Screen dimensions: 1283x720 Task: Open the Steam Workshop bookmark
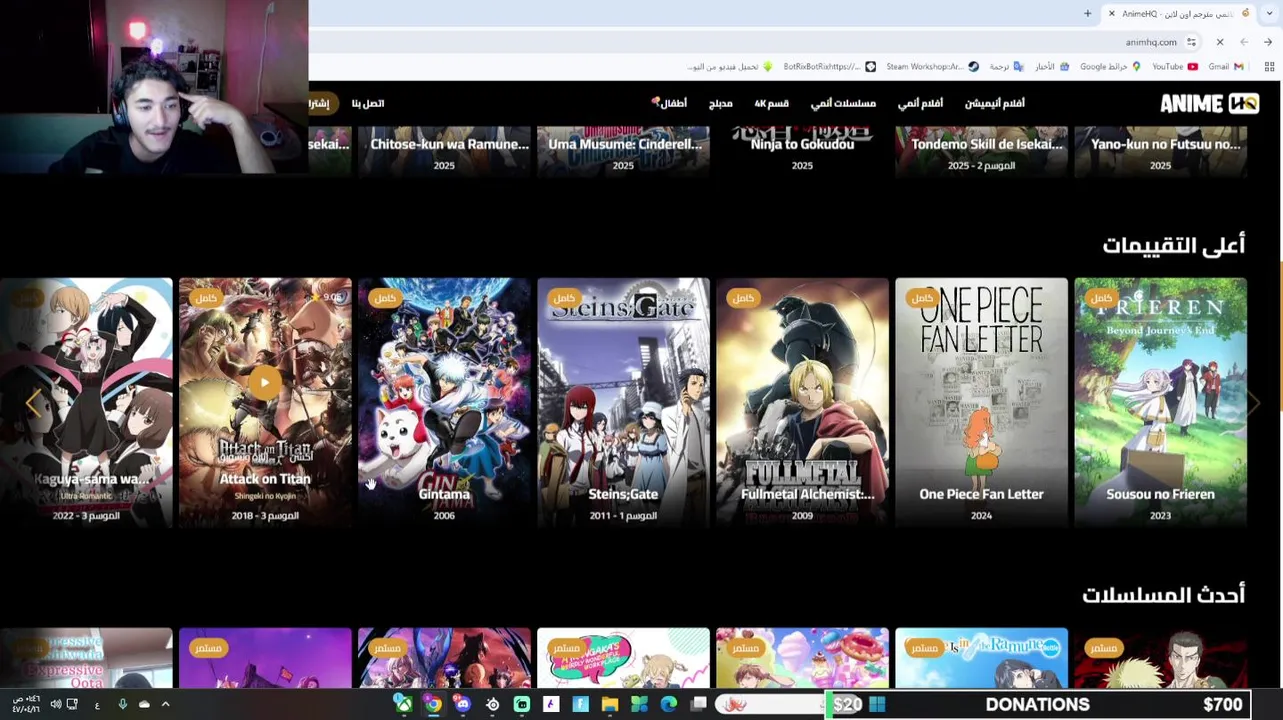[x=932, y=67]
